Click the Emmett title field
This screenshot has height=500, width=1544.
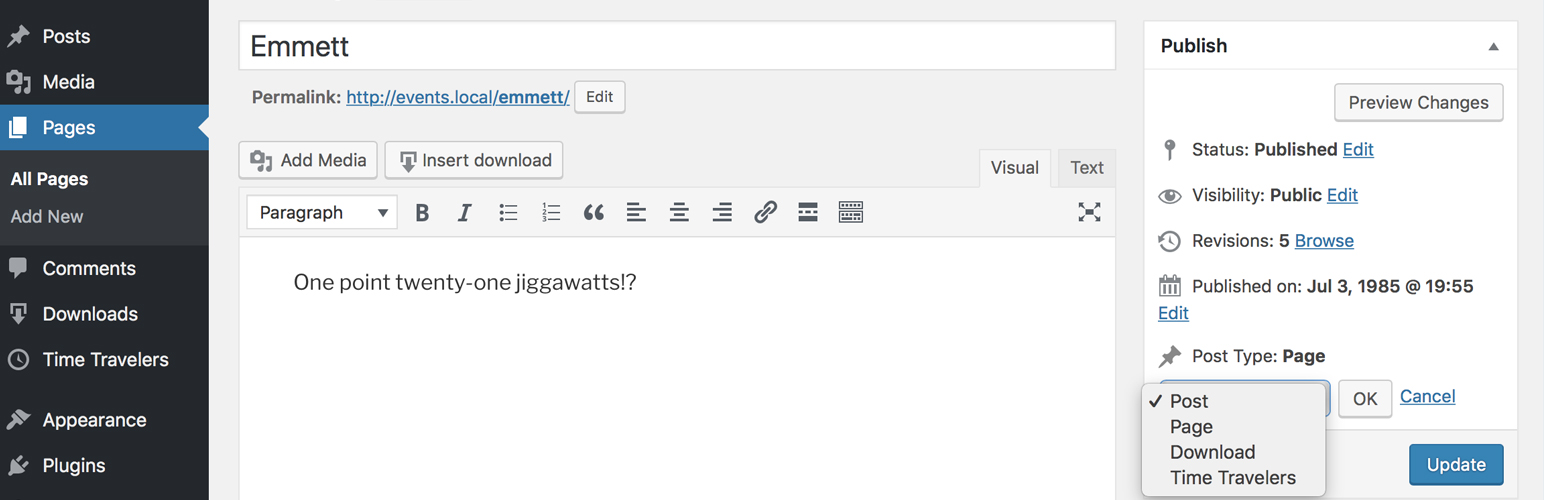tap(677, 46)
